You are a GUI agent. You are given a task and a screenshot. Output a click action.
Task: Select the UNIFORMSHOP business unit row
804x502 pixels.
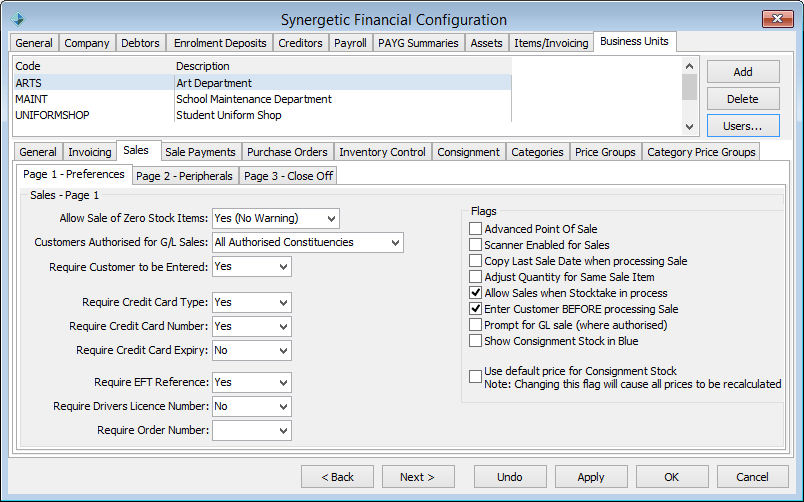(x=263, y=115)
